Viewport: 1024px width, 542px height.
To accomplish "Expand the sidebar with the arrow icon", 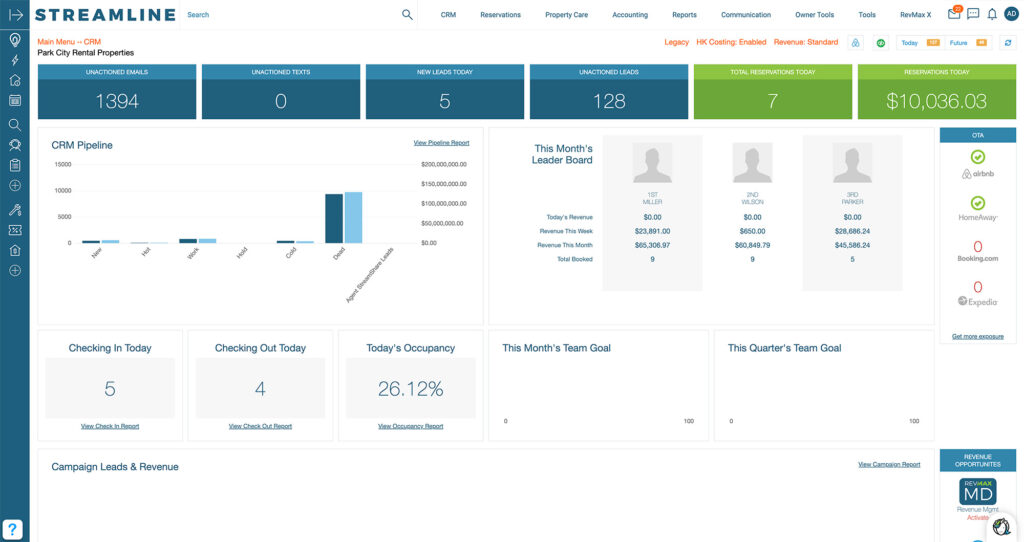I will [15, 14].
